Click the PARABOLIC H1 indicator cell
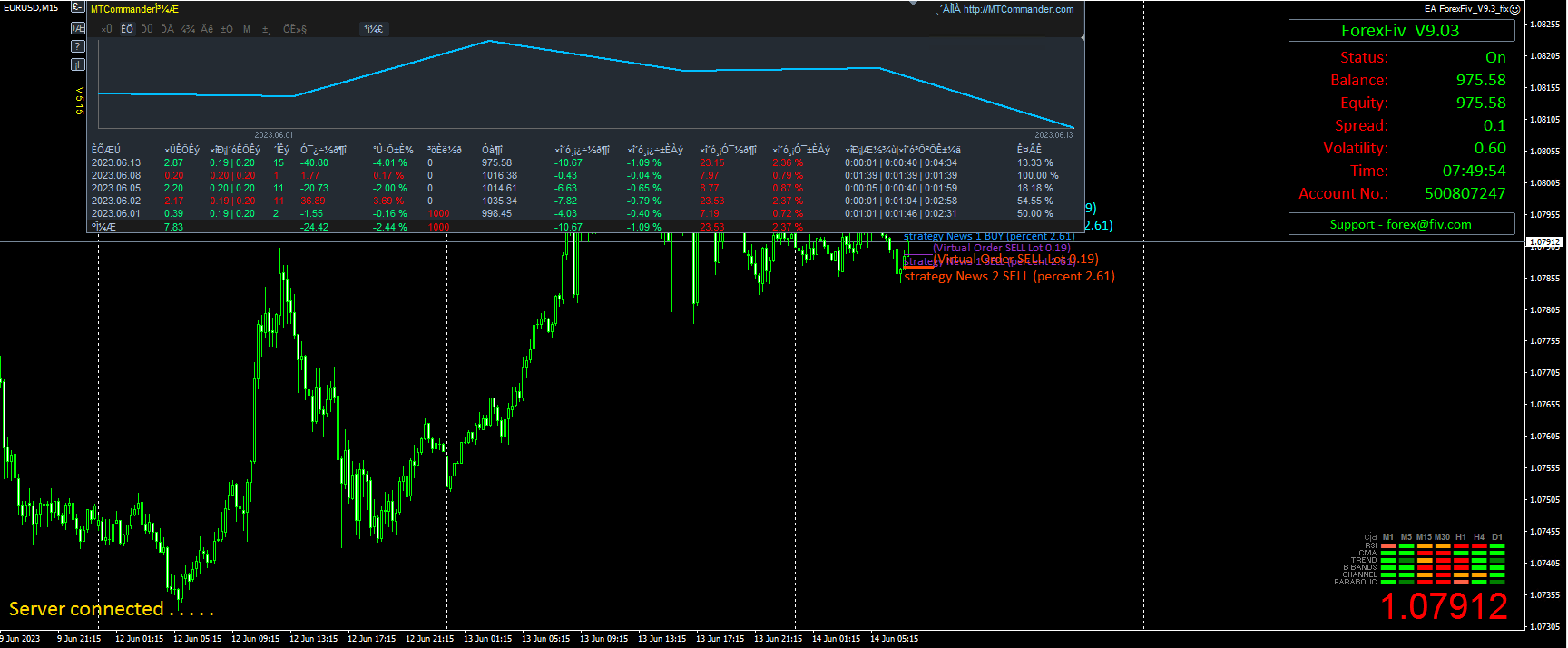This screenshot has height=648, width=1568. coord(1461,582)
